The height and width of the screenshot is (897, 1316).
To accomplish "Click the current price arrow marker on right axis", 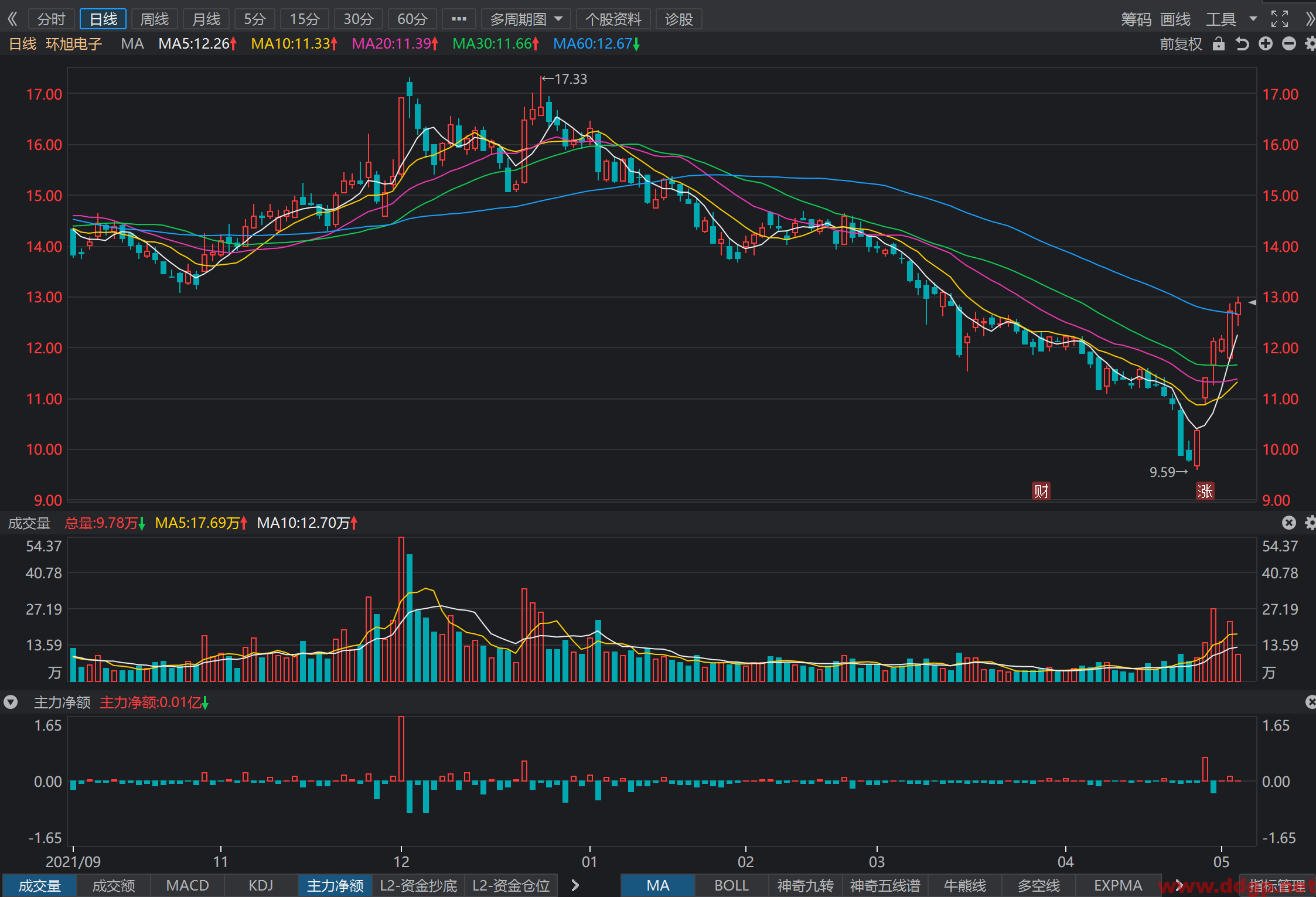I will [1252, 302].
